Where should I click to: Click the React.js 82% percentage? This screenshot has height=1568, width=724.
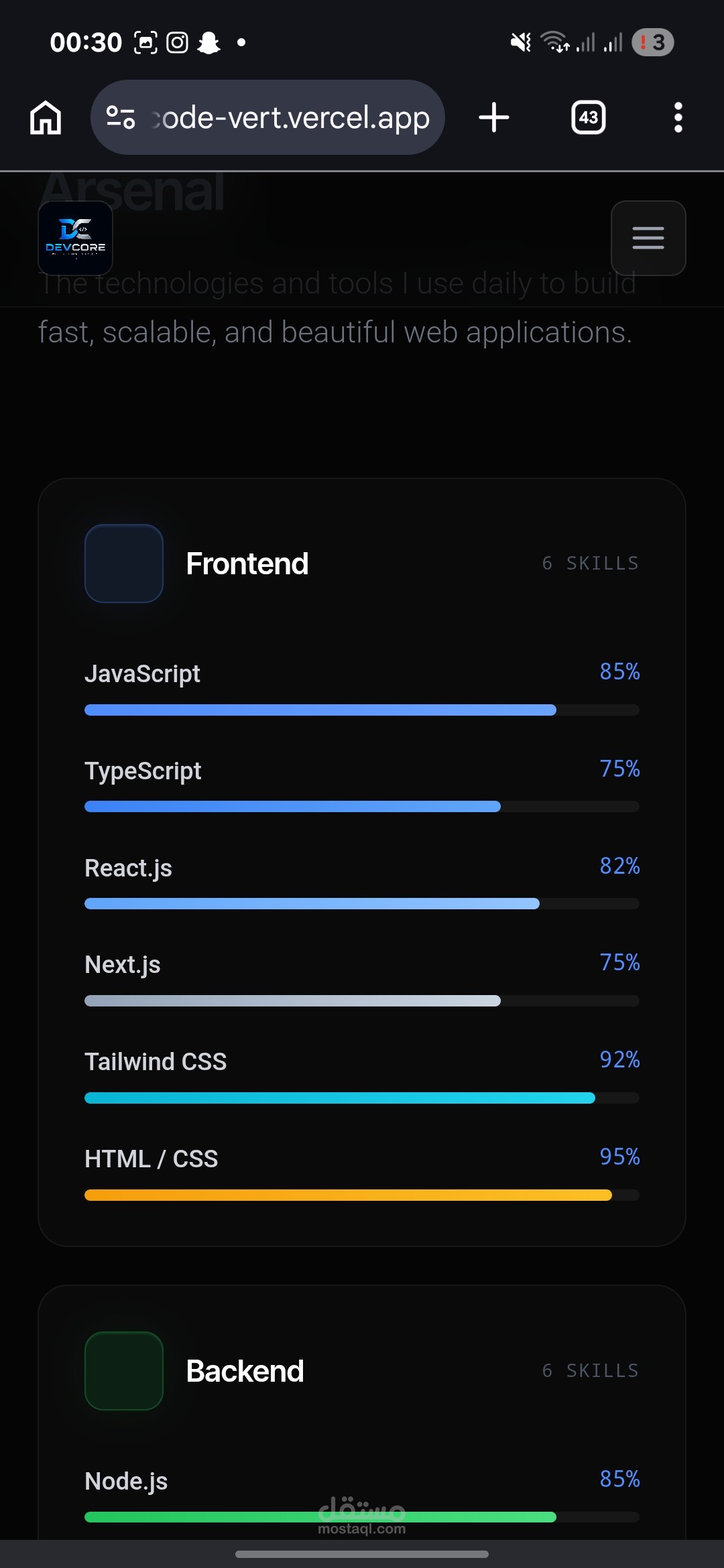(x=620, y=866)
